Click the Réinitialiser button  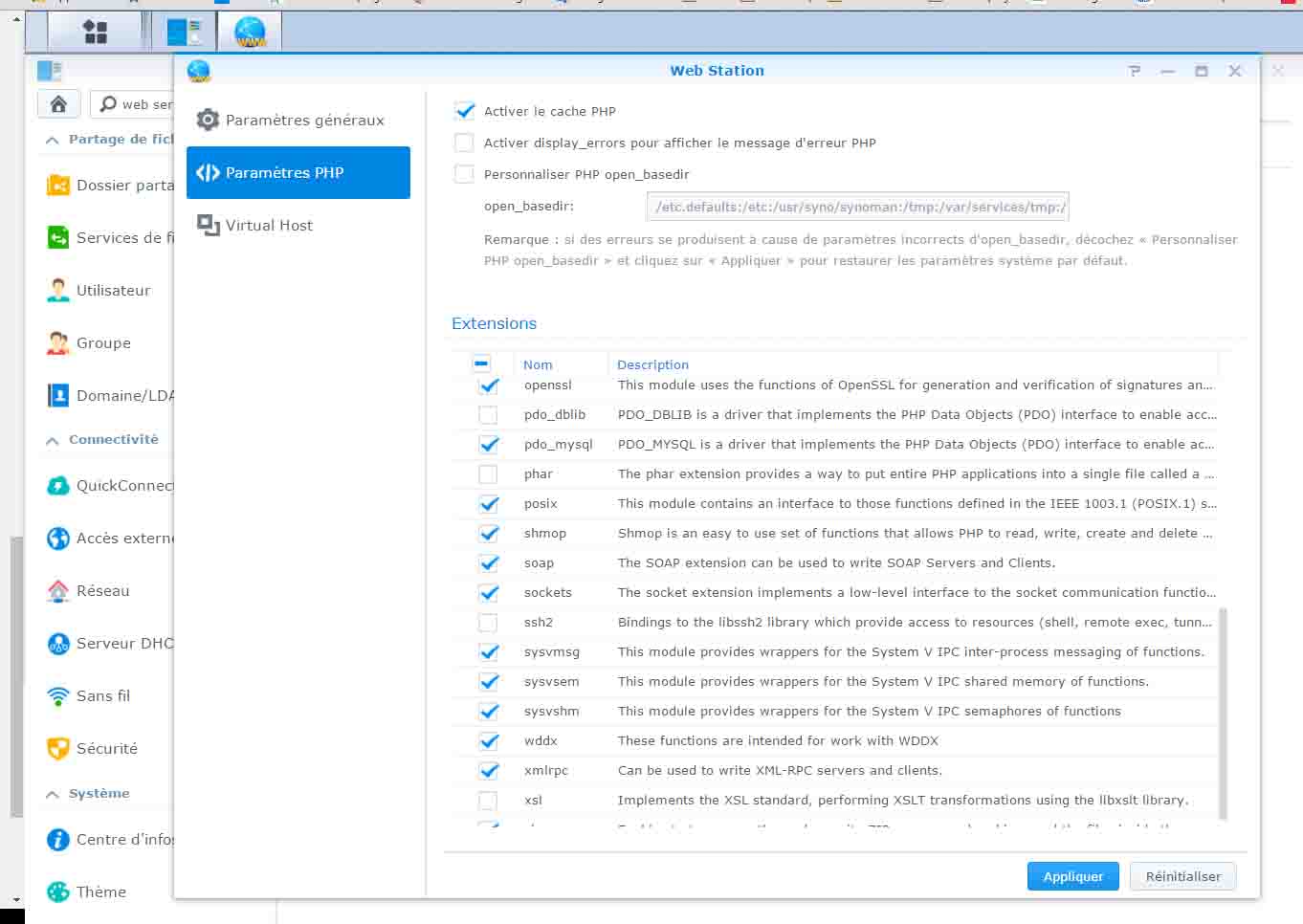click(x=1182, y=876)
